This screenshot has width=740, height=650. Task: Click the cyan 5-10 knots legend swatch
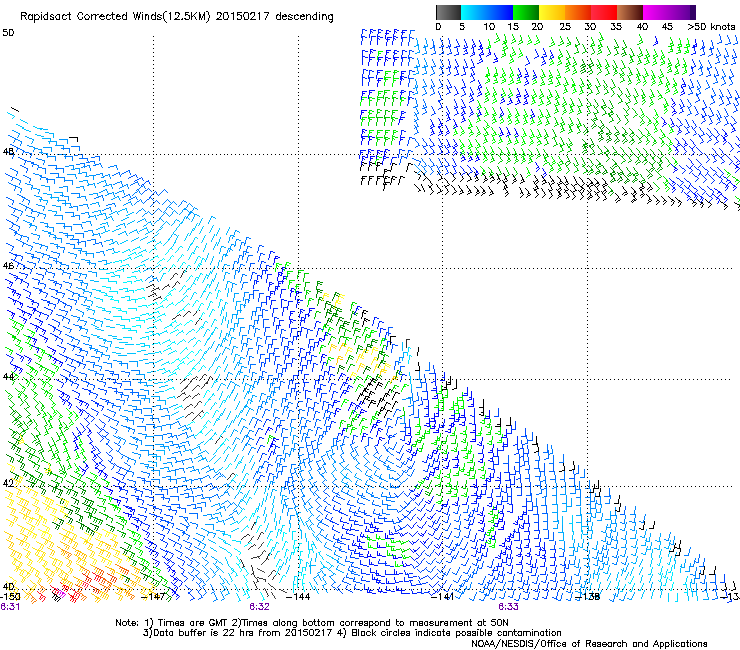pos(473,12)
